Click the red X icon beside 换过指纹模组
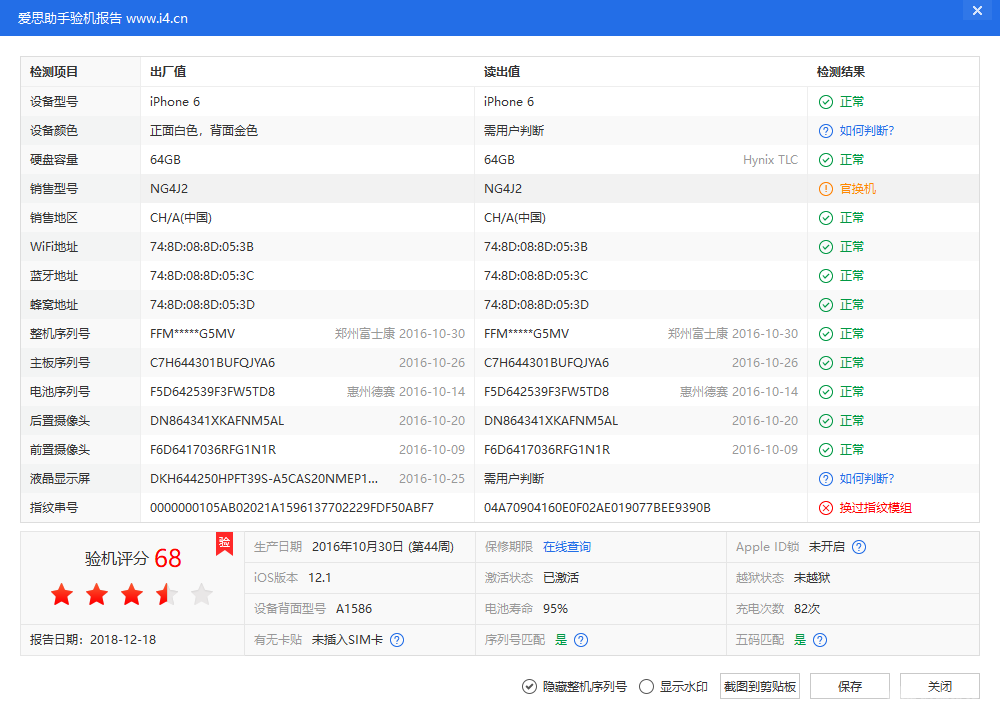The height and width of the screenshot is (720, 1000). [825, 508]
